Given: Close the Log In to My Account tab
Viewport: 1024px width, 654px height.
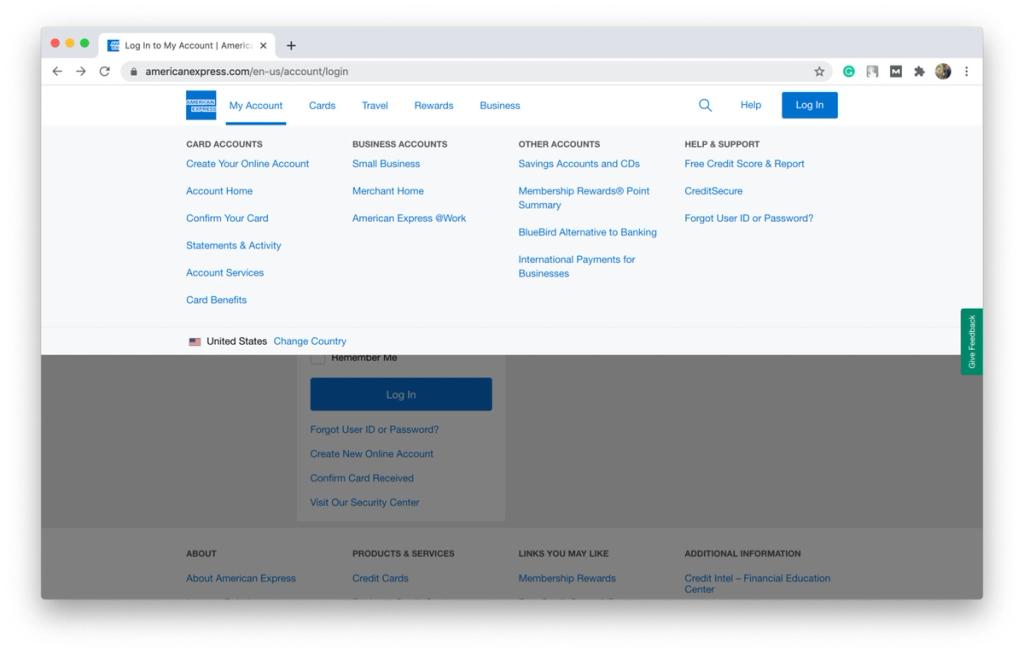Looking at the screenshot, I should tap(263, 46).
